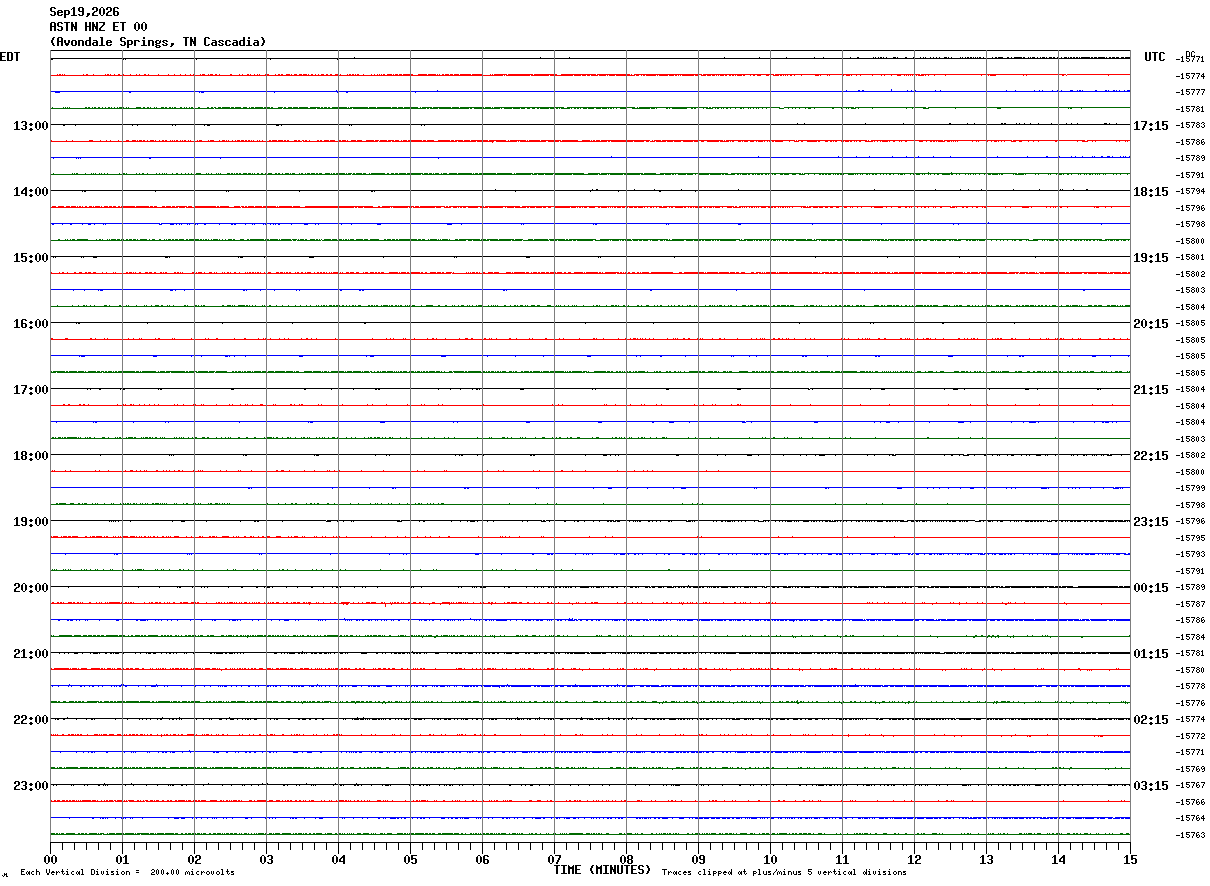This screenshot has width=1210, height=886.
Task: Select the Avondale Springs, TN Cascadia title
Action: tap(158, 42)
